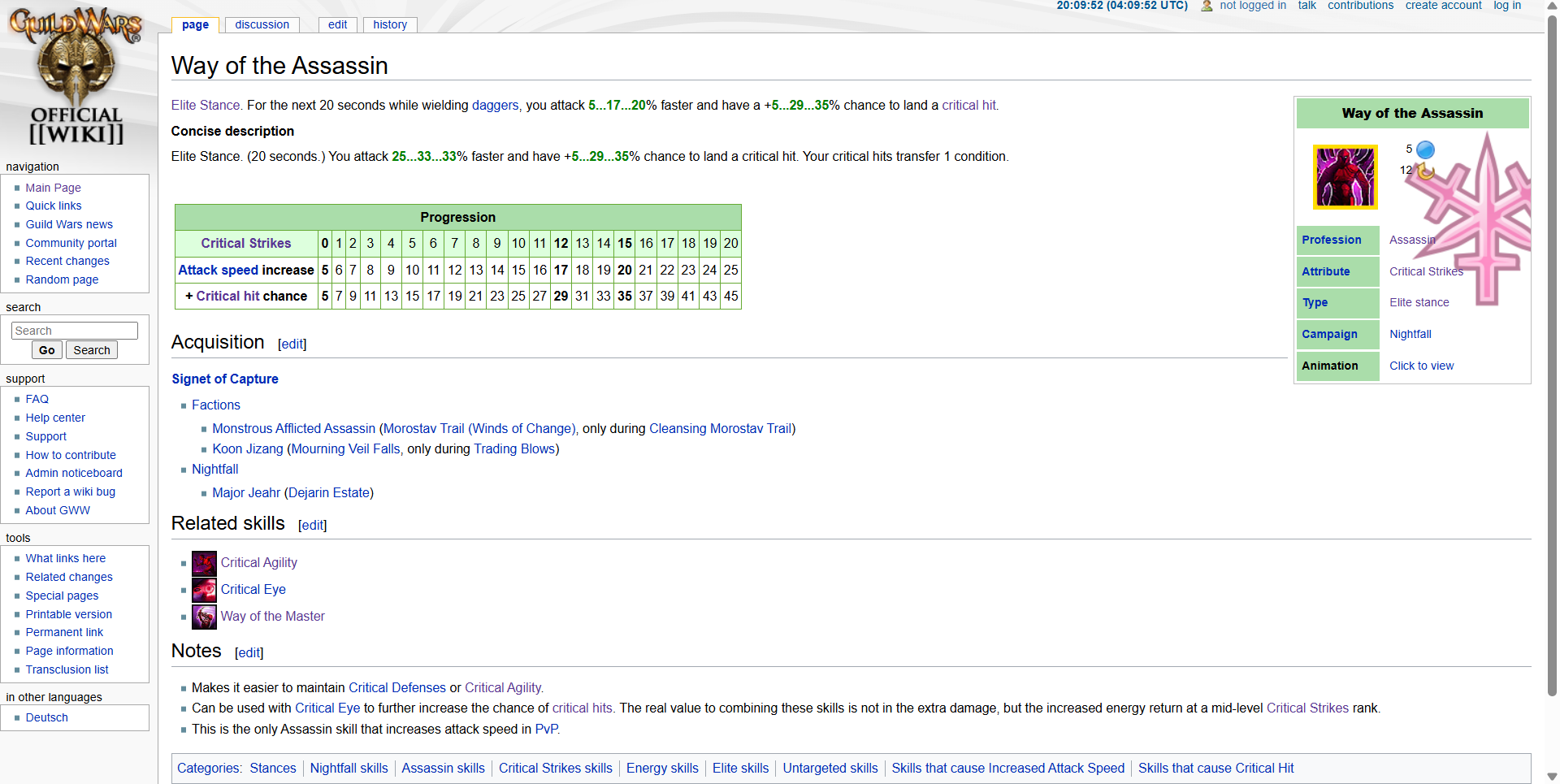This screenshot has height=784, width=1560.
Task: Click the Way of the Master skill icon
Action: (x=204, y=617)
